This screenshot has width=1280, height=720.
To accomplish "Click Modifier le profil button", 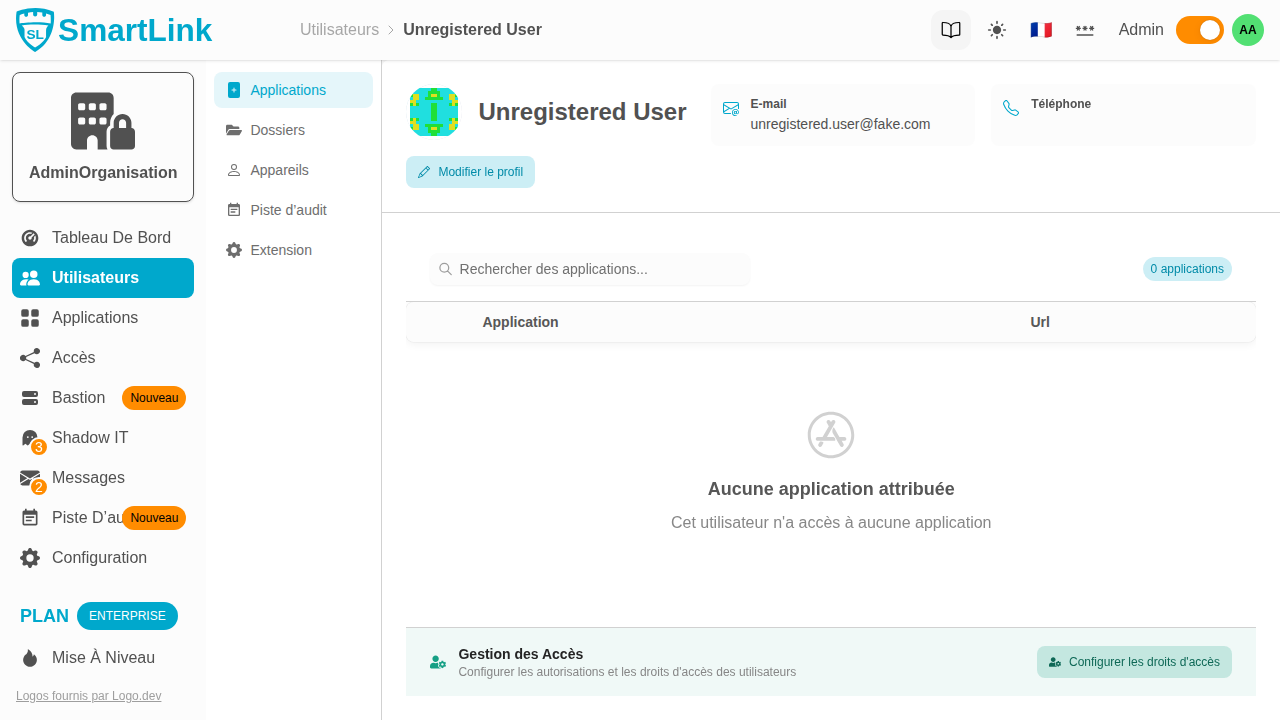I will 470,172.
